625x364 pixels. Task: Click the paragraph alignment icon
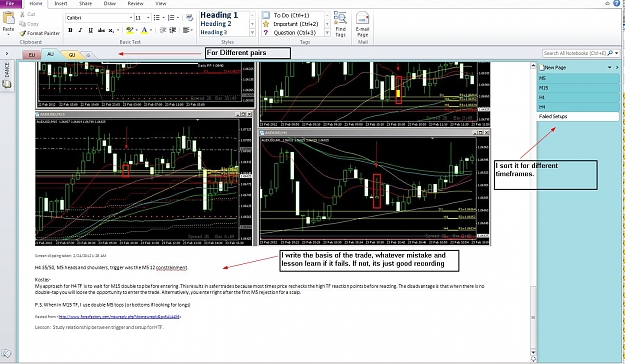tap(186, 30)
